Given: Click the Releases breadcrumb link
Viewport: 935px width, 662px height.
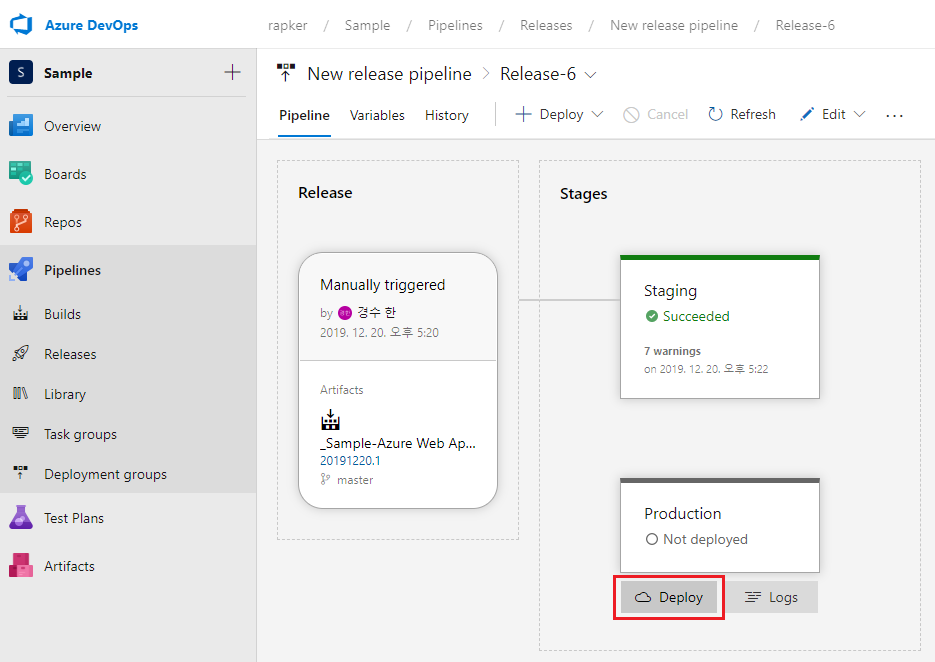Looking at the screenshot, I should point(546,25).
